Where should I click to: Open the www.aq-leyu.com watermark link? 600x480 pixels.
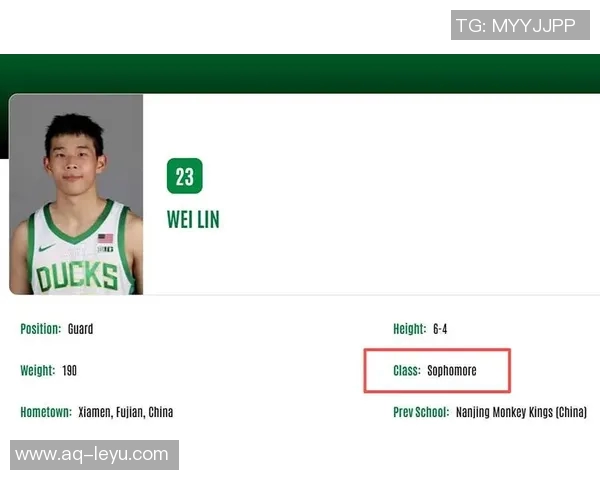point(94,455)
